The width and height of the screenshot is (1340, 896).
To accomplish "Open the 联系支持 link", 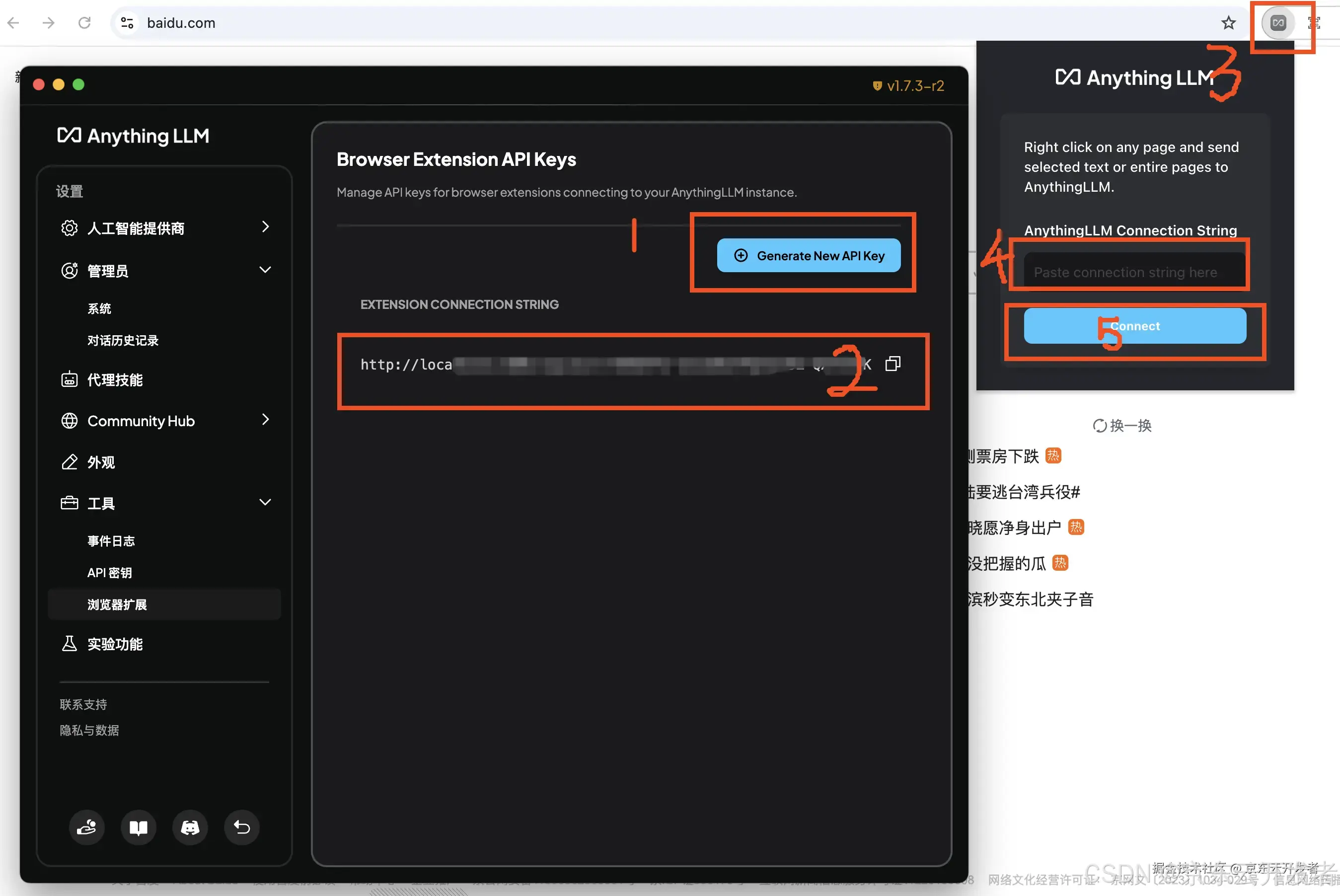I will click(x=83, y=704).
